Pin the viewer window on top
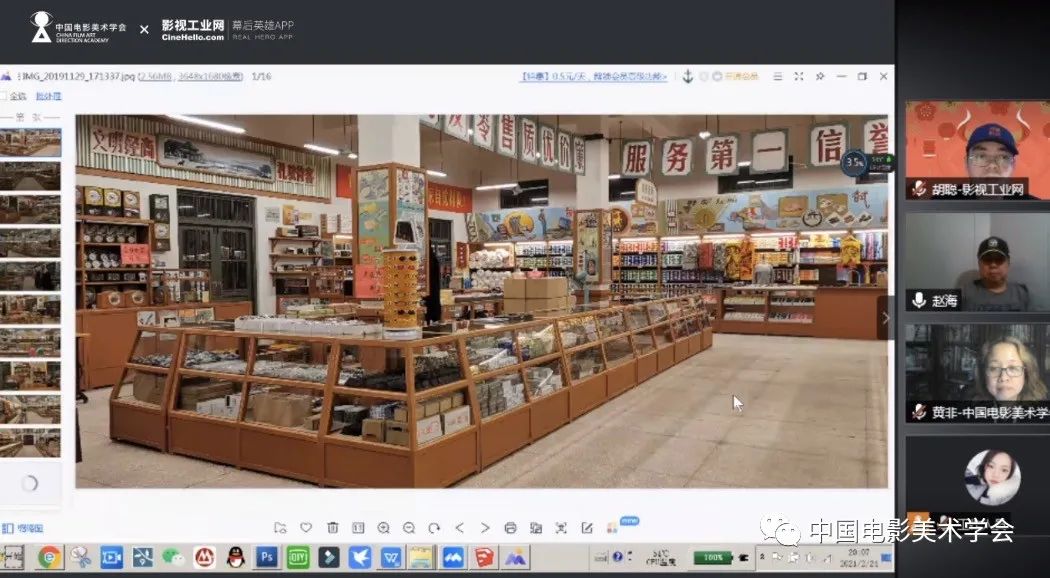 820,76
